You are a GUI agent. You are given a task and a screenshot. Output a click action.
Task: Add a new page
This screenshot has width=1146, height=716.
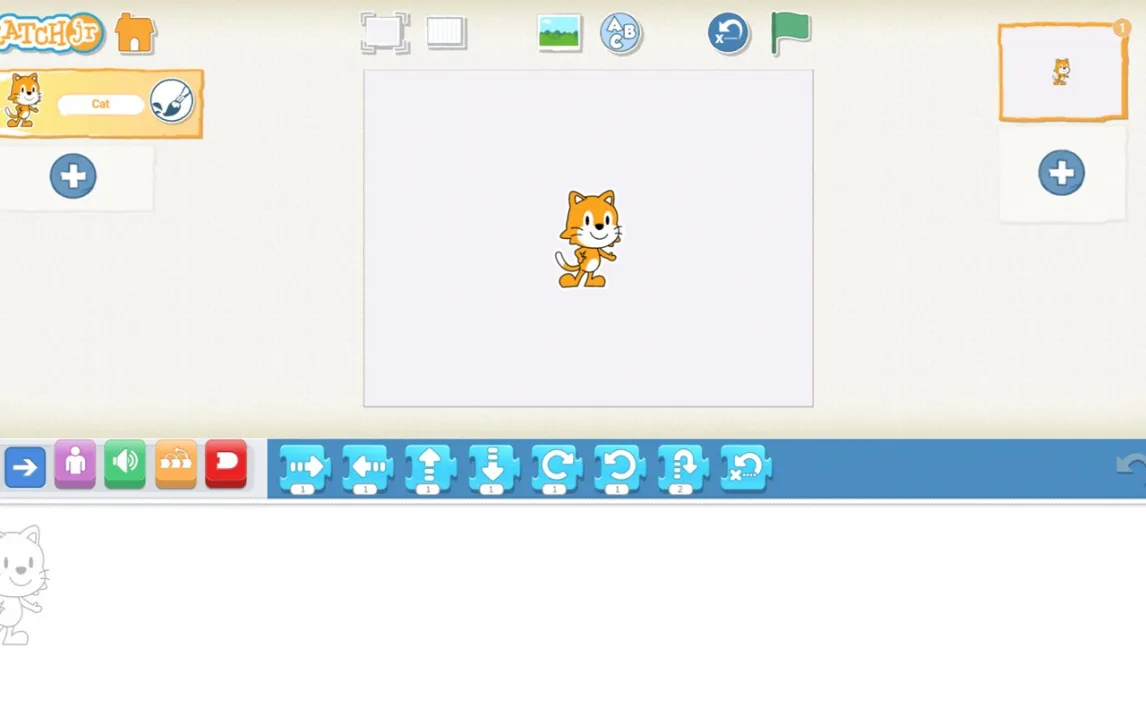pos(1061,173)
